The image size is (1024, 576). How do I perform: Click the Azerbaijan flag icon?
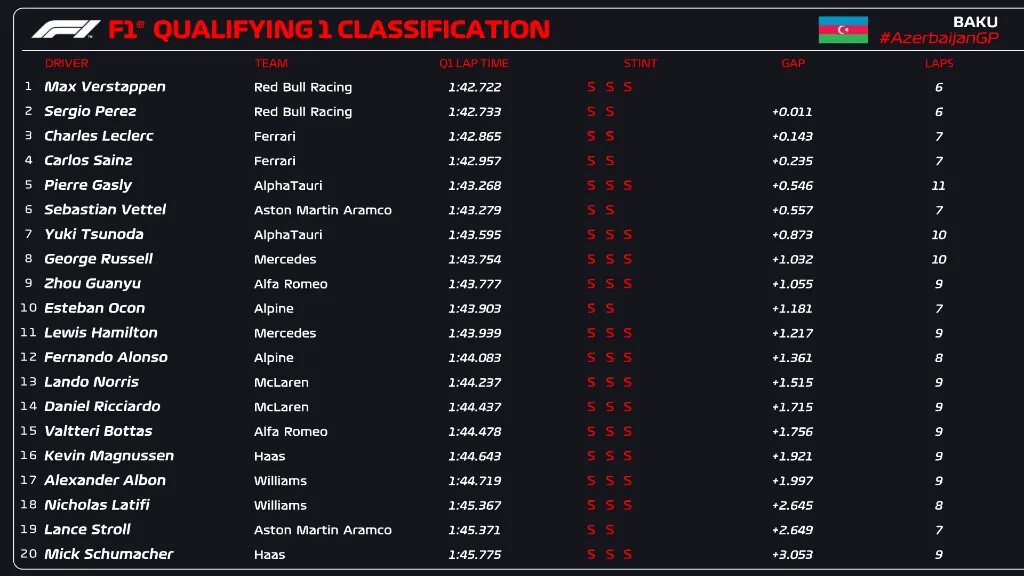843,30
